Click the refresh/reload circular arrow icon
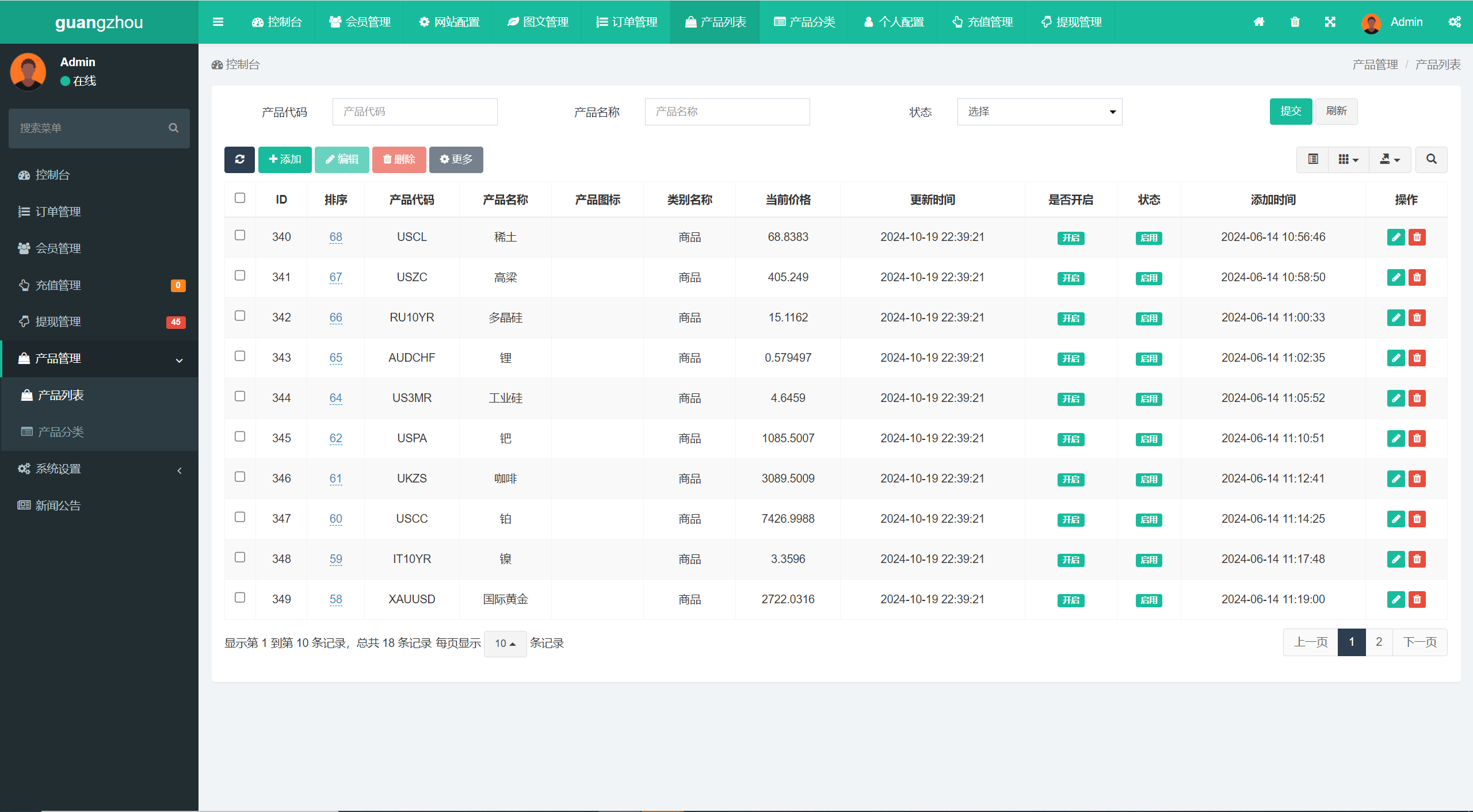The width and height of the screenshot is (1473, 812). [240, 159]
